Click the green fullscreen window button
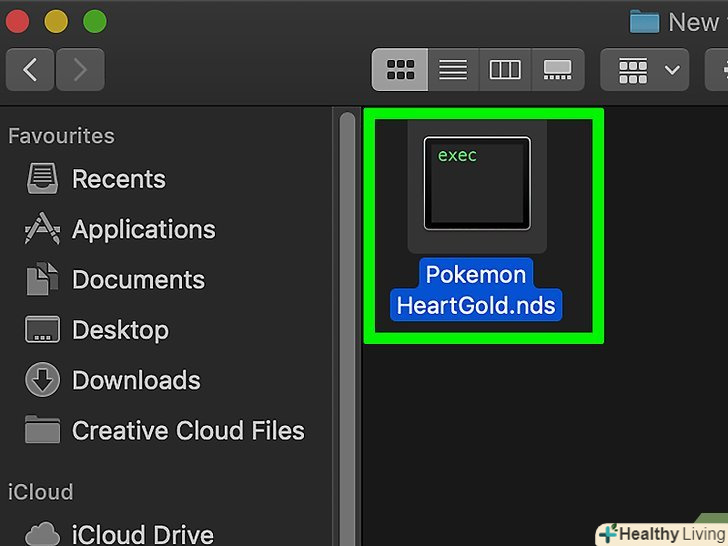Image resolution: width=728 pixels, height=546 pixels. 95,21
